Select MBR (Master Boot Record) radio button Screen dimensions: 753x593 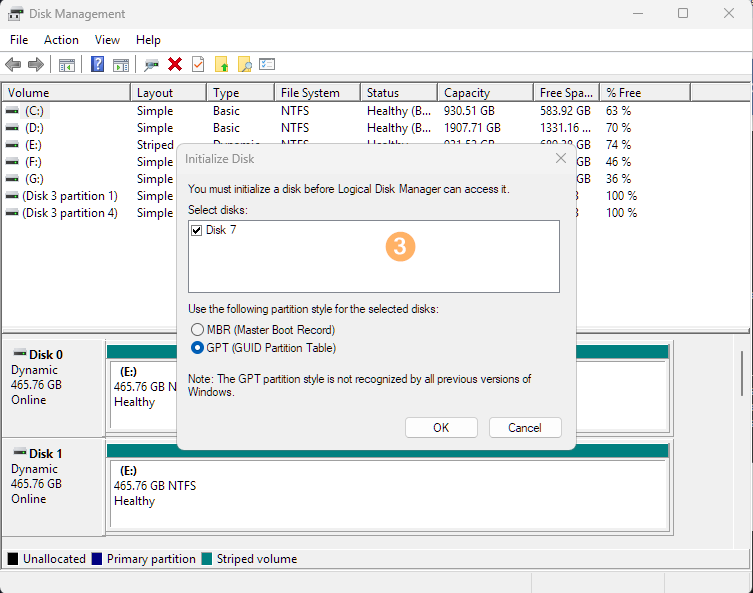pyautogui.click(x=197, y=329)
